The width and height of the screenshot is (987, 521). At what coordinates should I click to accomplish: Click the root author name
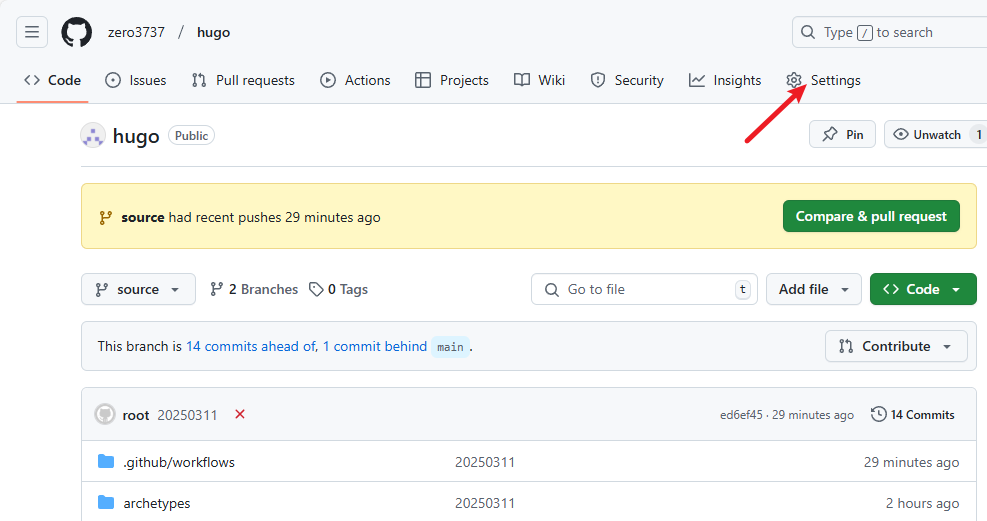coord(136,415)
